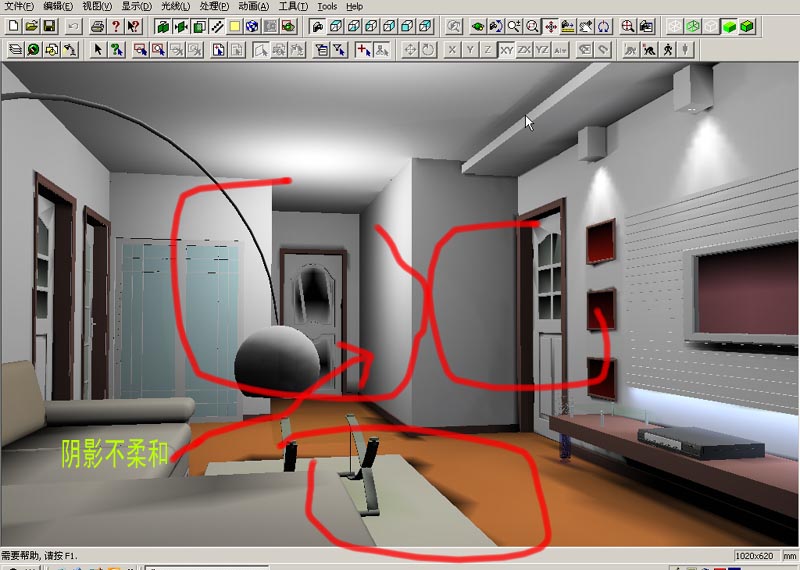The image size is (800, 570).
Task: Click the green teapot orbit view icon
Action: pos(478,26)
